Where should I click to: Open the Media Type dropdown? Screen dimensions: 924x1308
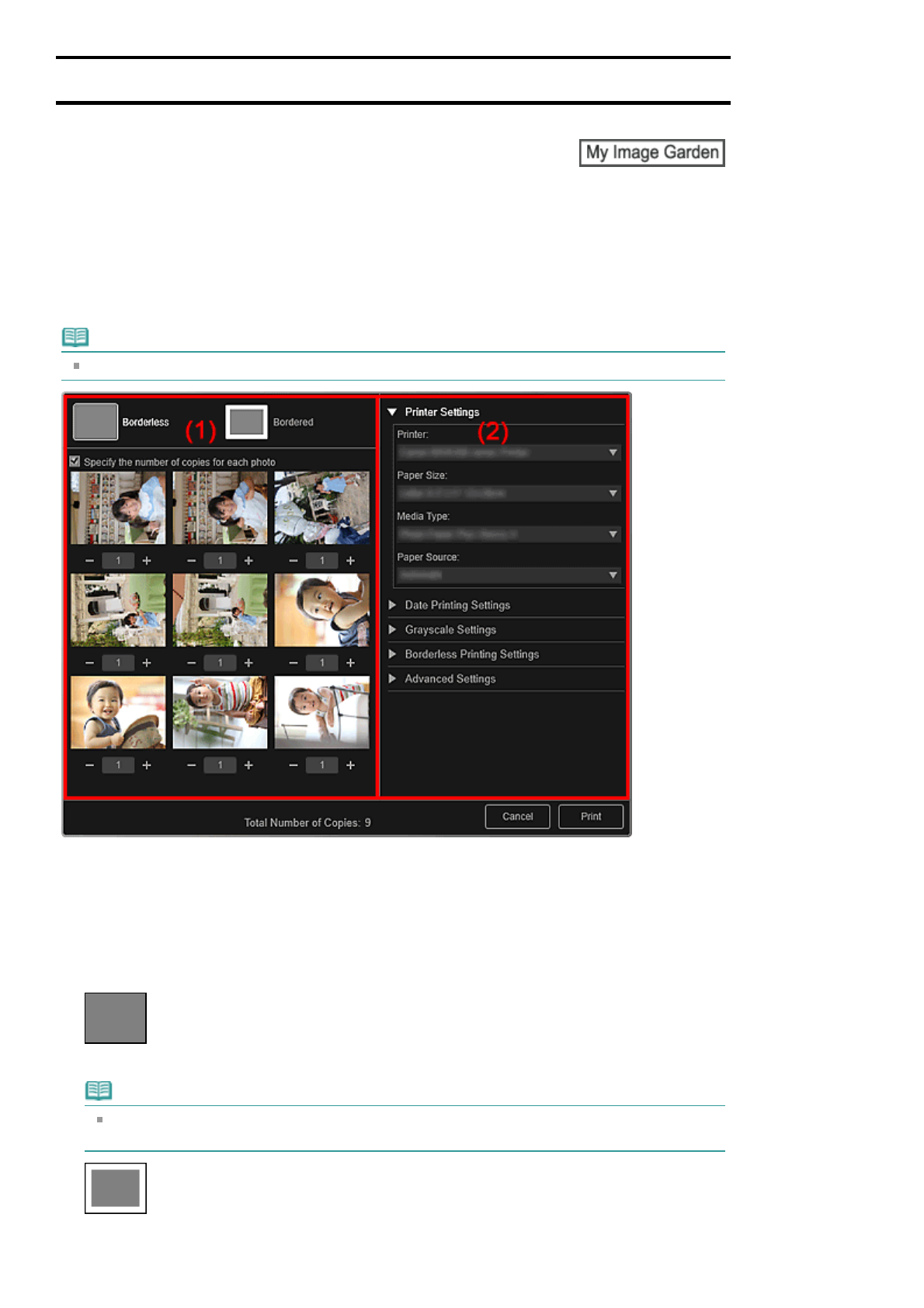(509, 534)
